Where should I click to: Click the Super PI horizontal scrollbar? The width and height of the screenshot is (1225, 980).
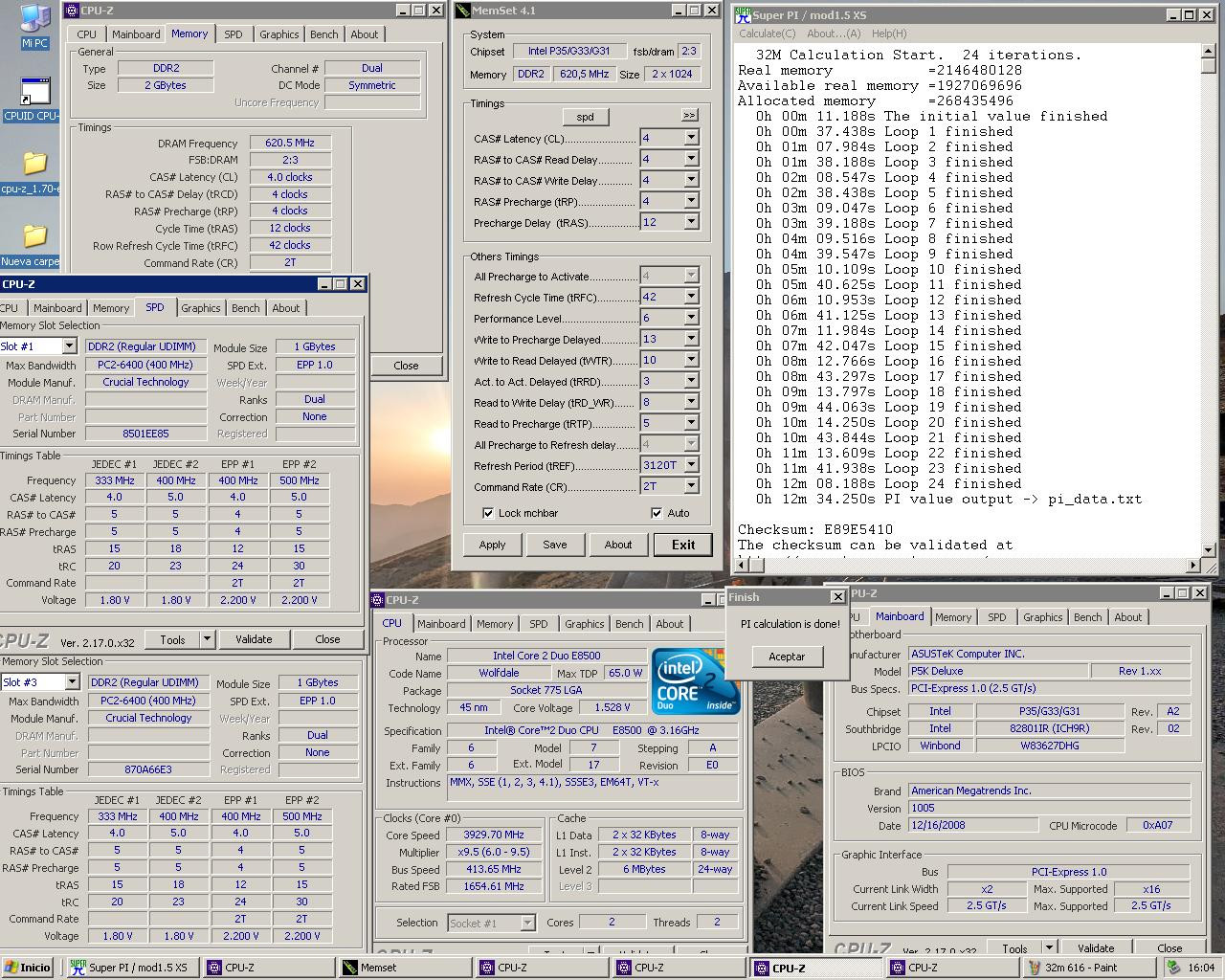click(x=967, y=566)
